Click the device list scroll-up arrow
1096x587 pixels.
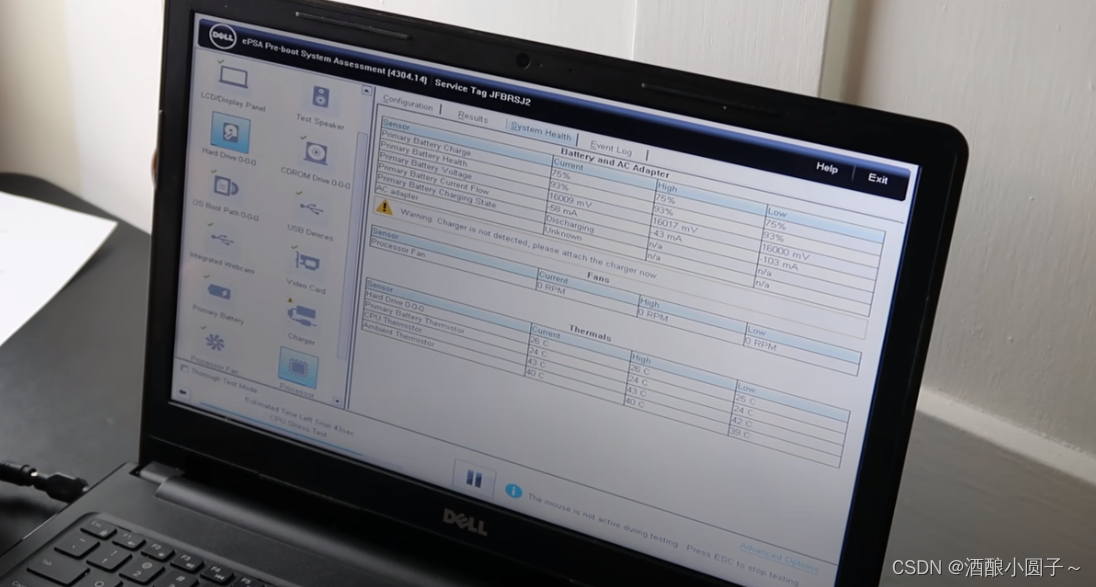click(366, 91)
